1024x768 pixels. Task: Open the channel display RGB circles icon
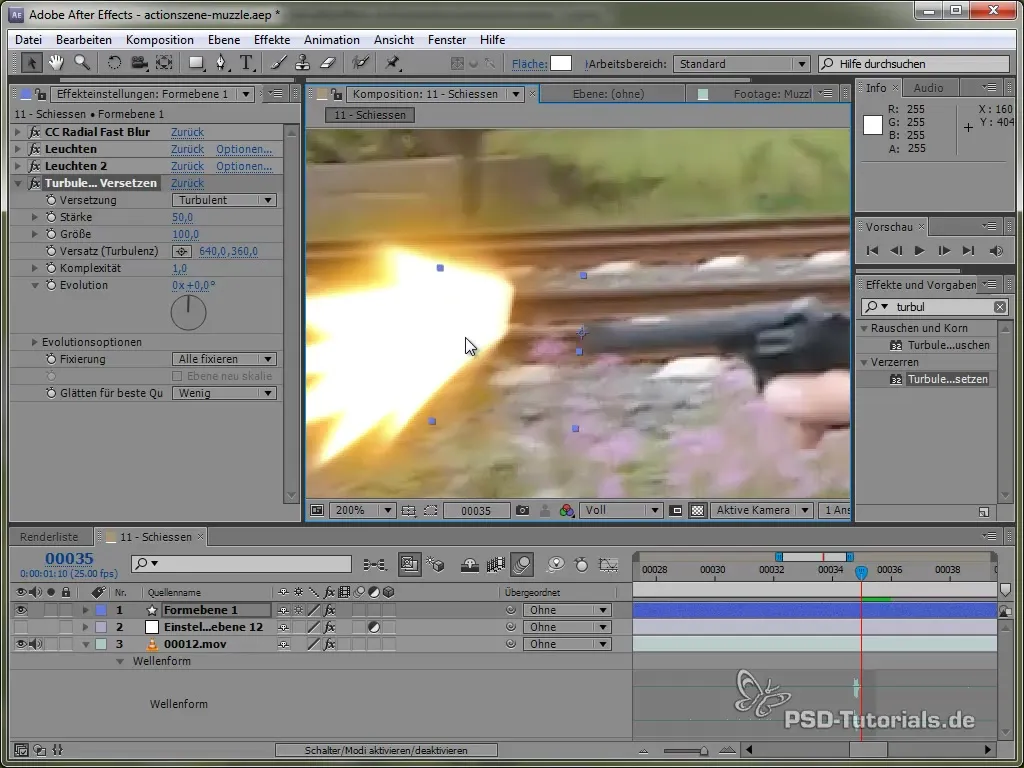point(567,511)
